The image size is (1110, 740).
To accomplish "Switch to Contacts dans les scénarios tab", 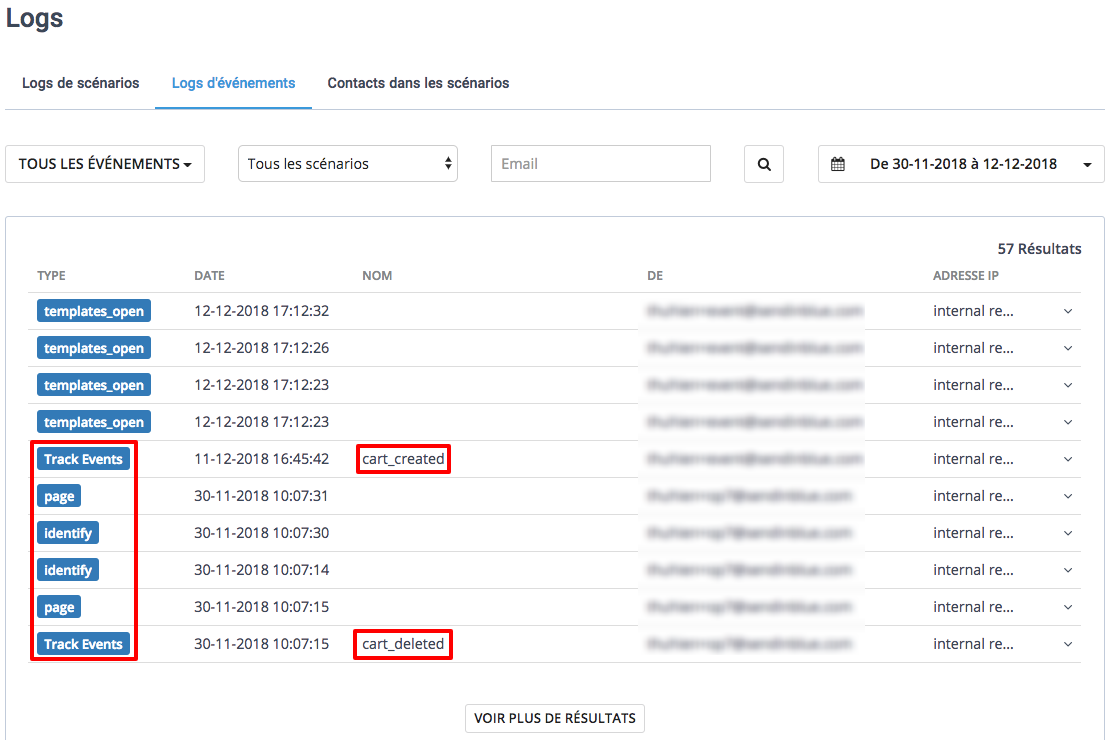I will pyautogui.click(x=418, y=83).
